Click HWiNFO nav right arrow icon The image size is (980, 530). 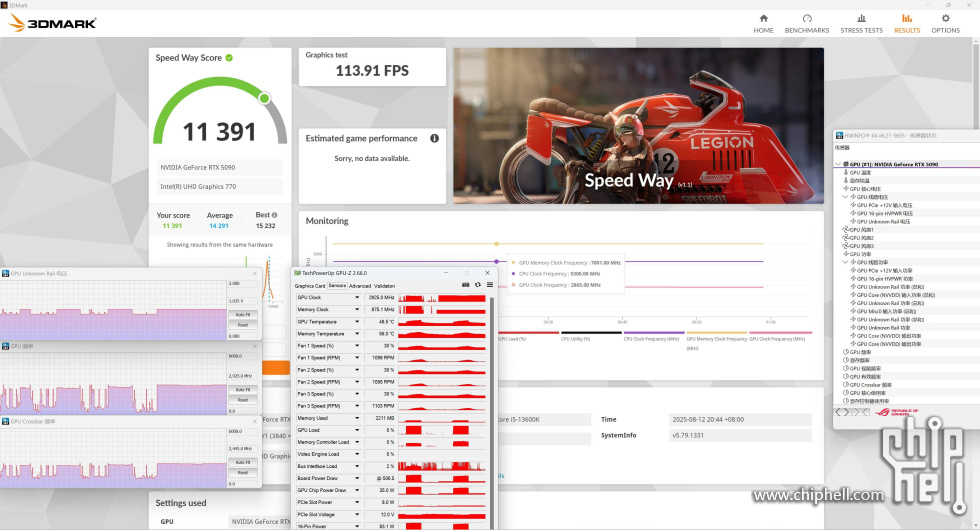pos(847,412)
